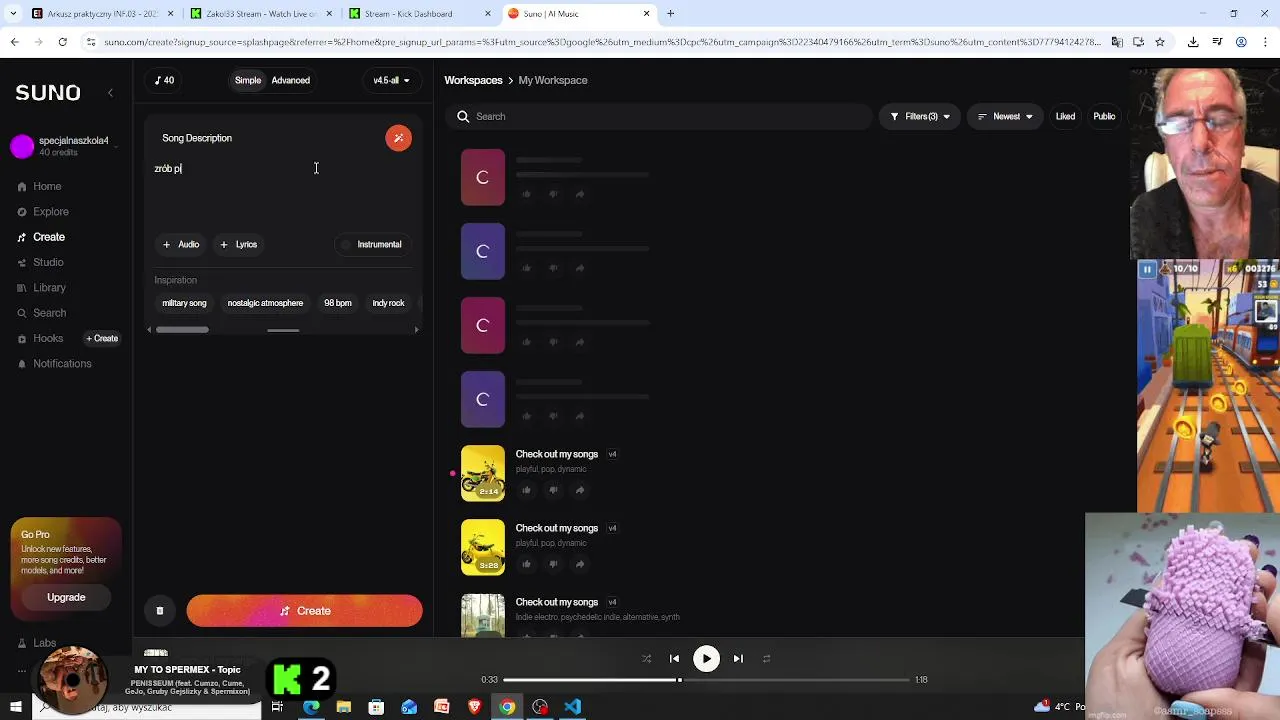Click the magic wand icon in Song Description

click(398, 138)
